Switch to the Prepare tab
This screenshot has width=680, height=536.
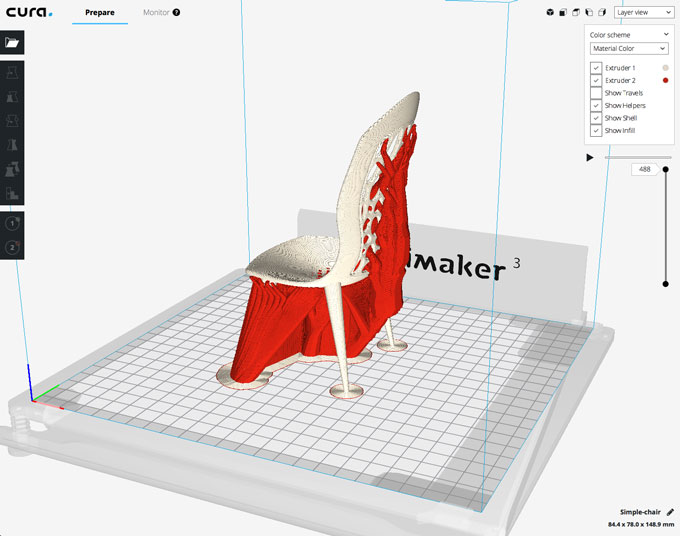tap(99, 13)
